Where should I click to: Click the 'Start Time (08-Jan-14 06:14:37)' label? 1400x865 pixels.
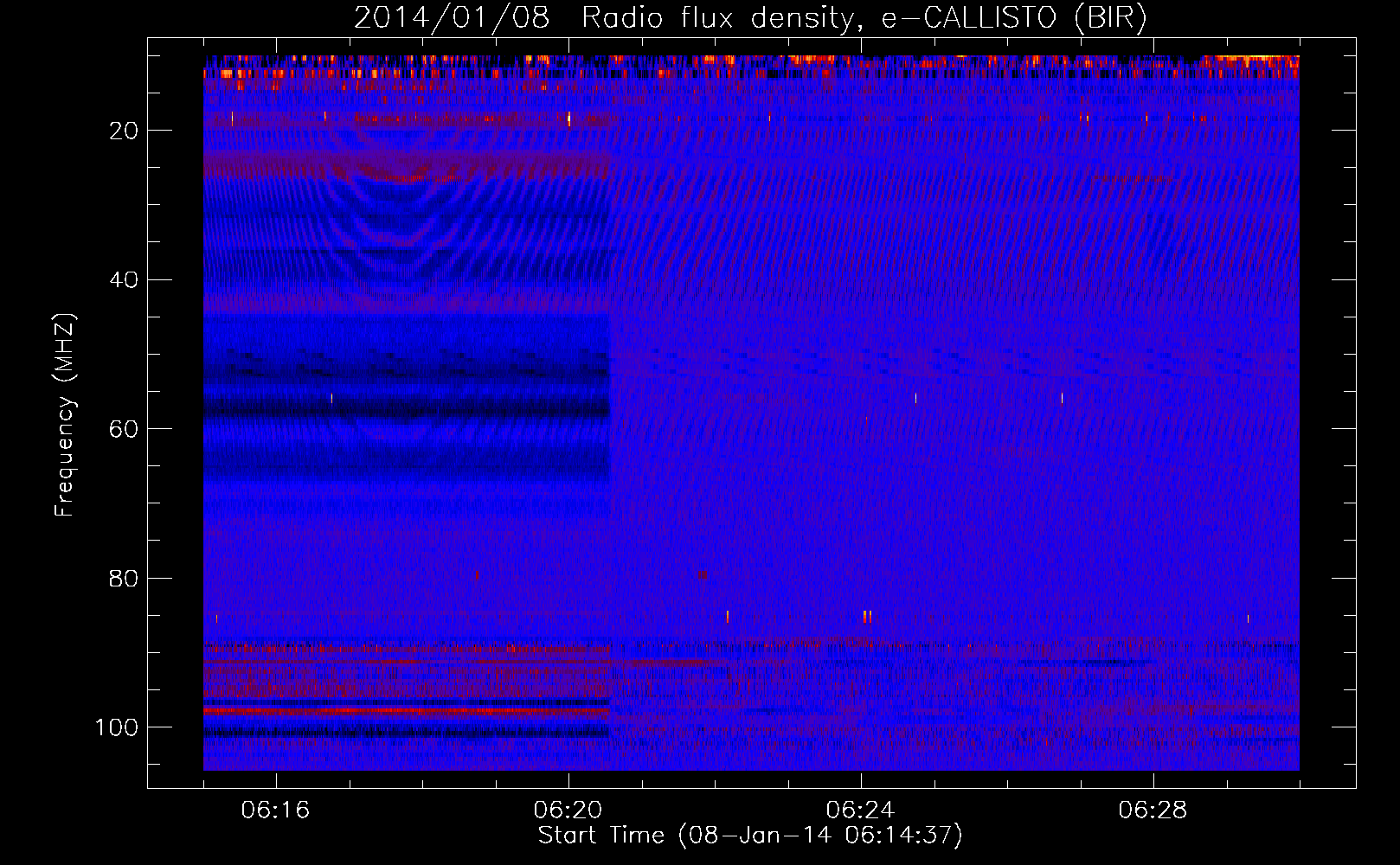pyautogui.click(x=750, y=835)
